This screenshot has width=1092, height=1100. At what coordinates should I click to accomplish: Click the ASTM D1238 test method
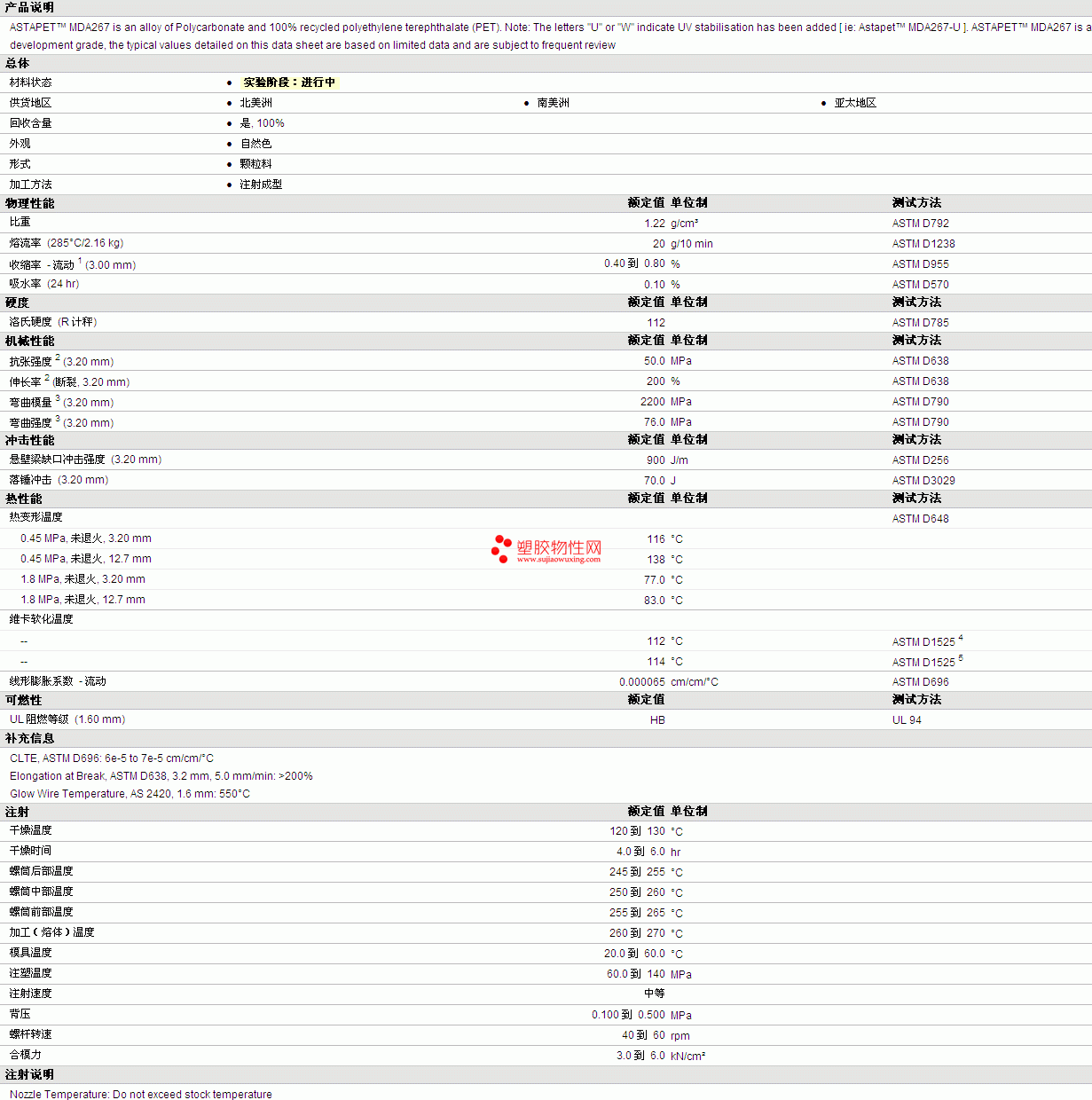923,244
